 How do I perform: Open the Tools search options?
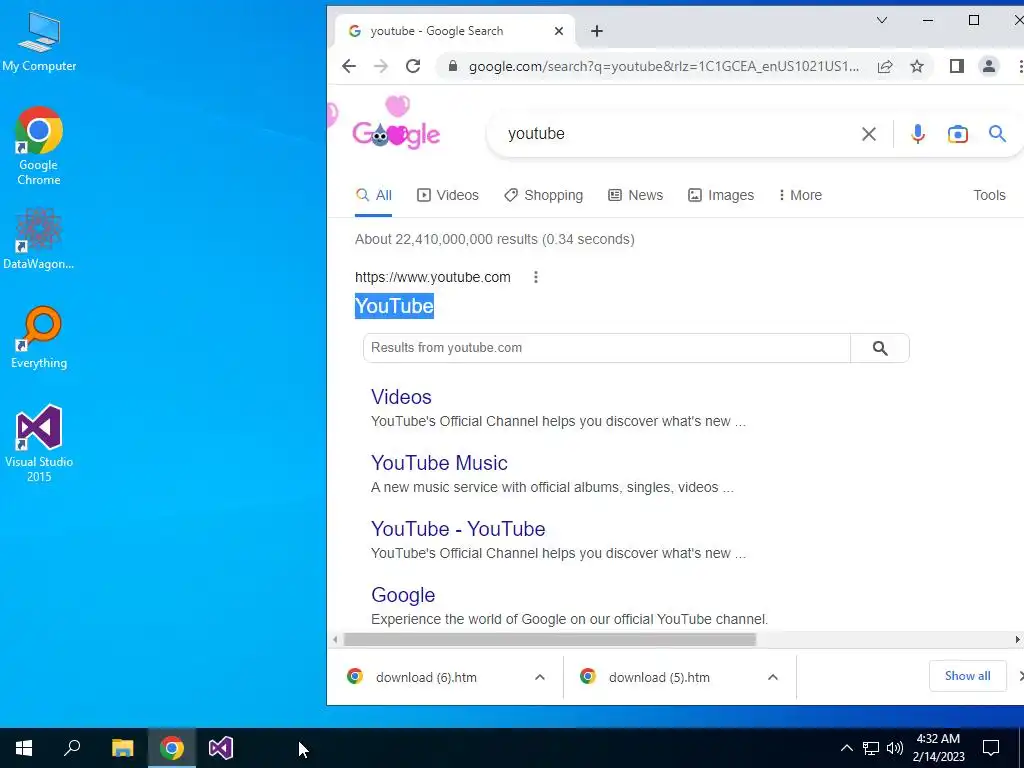point(989,195)
